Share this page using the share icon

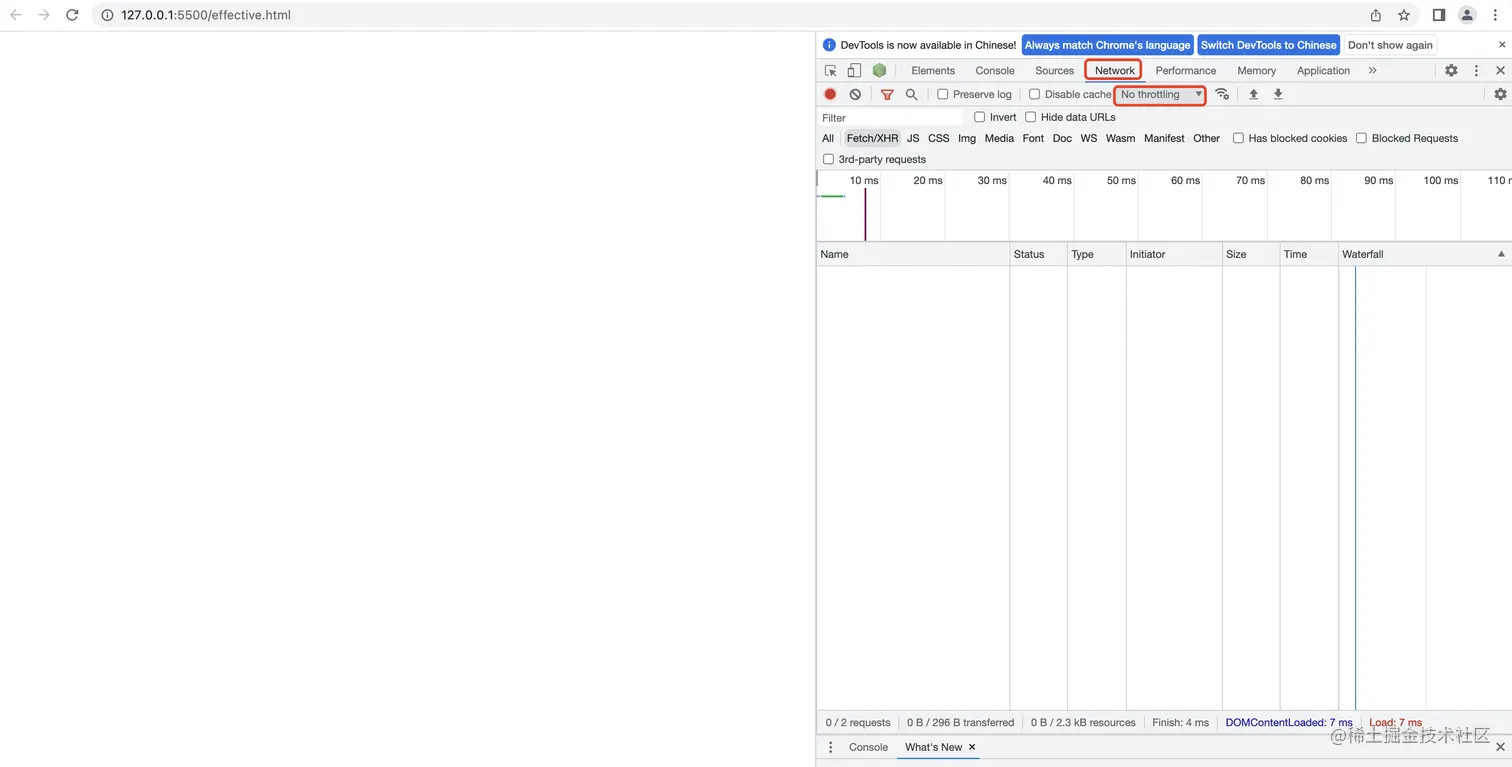1376,15
